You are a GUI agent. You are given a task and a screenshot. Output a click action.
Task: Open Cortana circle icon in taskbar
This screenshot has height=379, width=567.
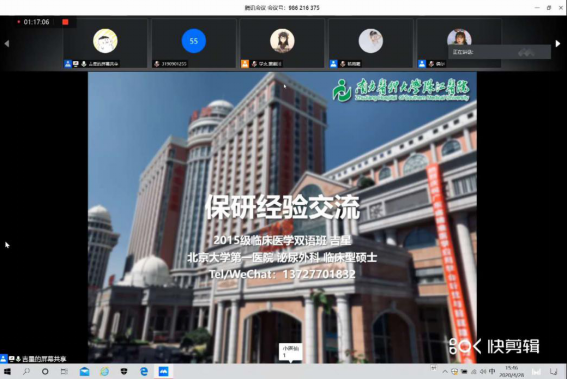coord(45,371)
